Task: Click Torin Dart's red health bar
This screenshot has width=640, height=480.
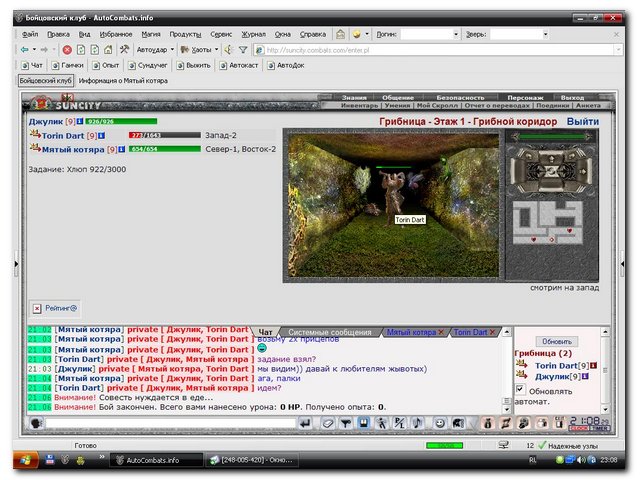Action: point(164,135)
